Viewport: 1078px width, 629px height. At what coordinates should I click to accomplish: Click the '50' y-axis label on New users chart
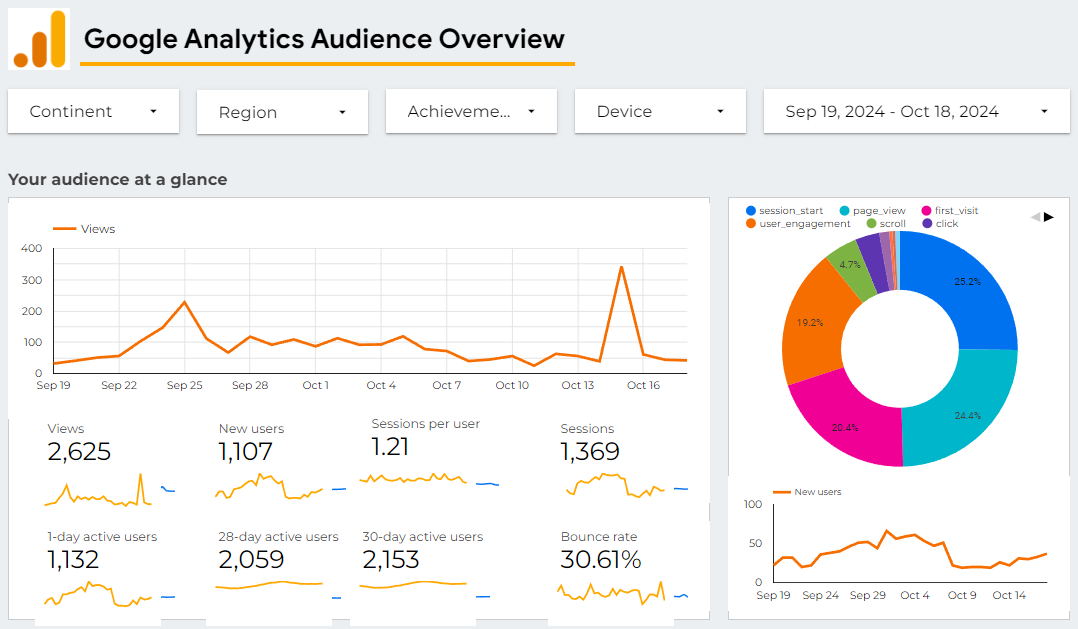pyautogui.click(x=756, y=544)
